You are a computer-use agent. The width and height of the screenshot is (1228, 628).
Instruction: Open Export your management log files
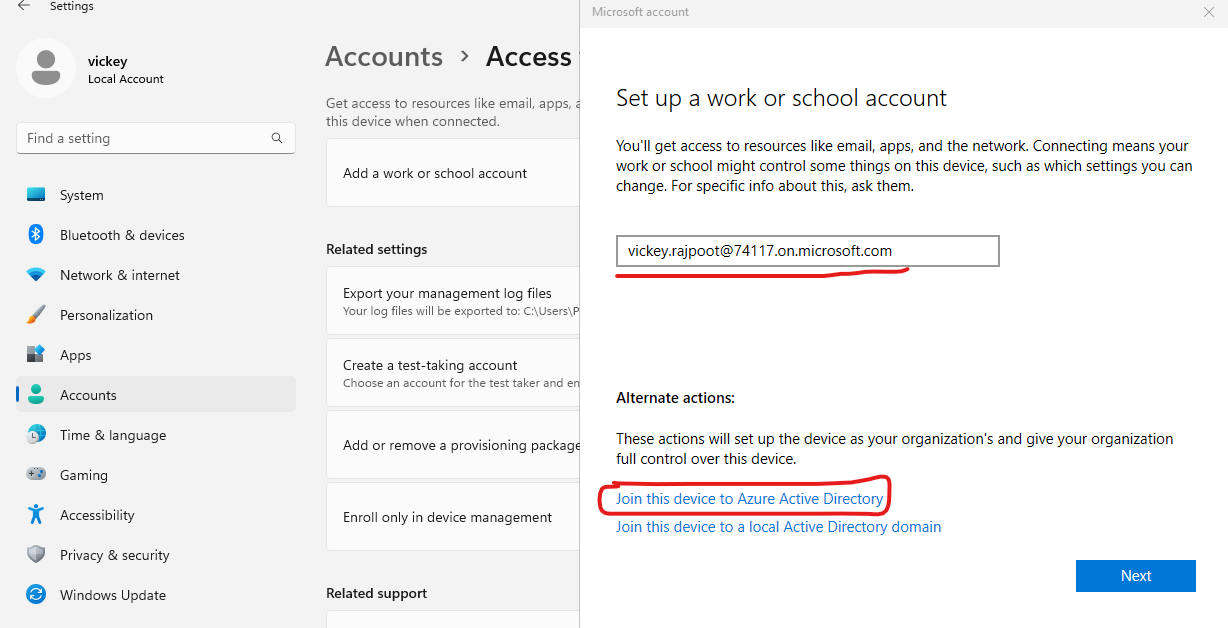453,301
